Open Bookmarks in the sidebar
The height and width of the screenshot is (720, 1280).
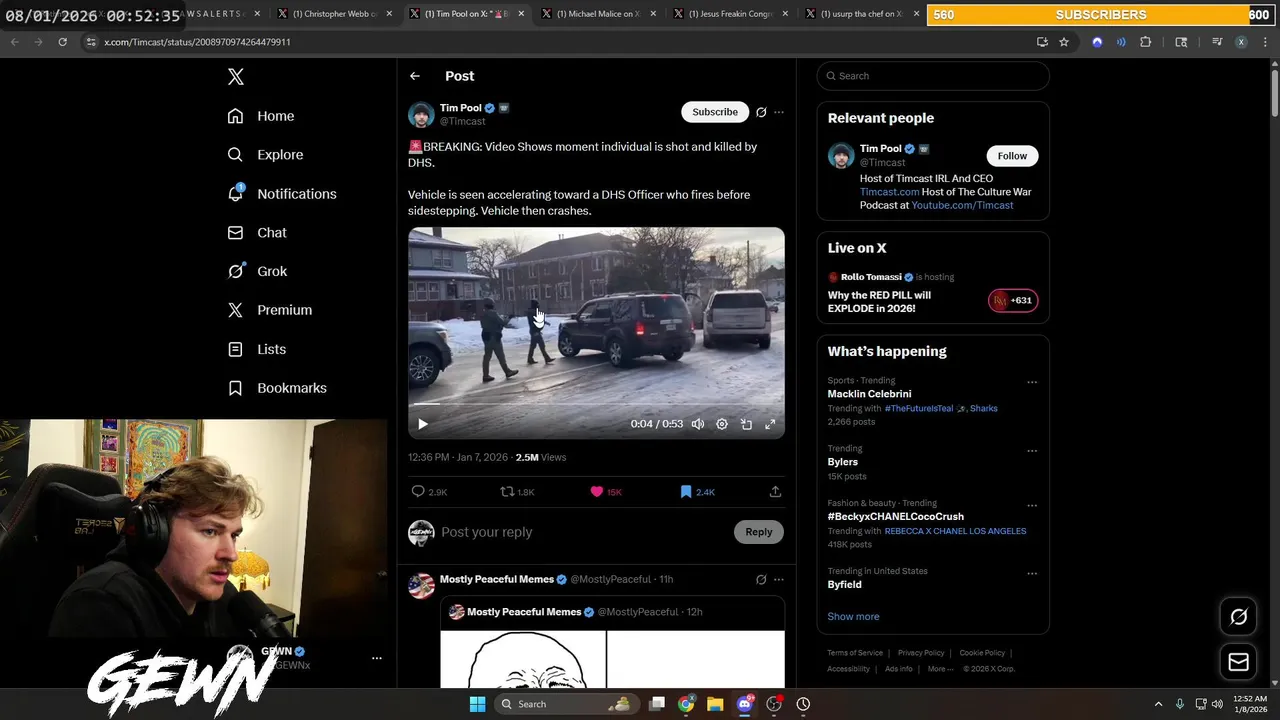point(277,388)
